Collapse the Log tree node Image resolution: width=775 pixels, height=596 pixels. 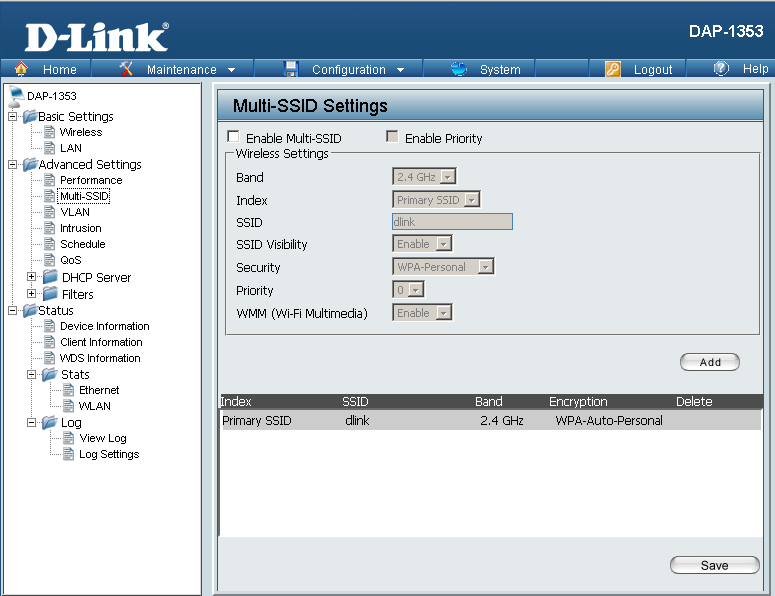tap(31, 423)
